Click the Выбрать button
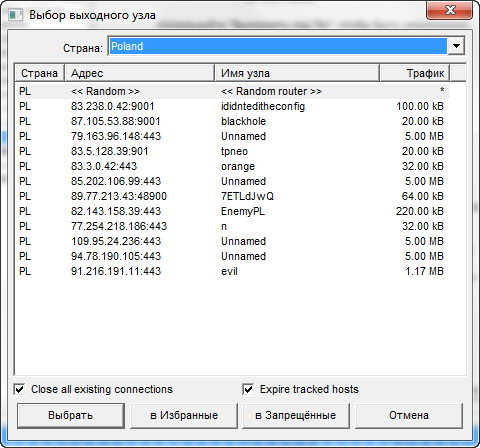This screenshot has height=448, width=480. (x=71, y=415)
